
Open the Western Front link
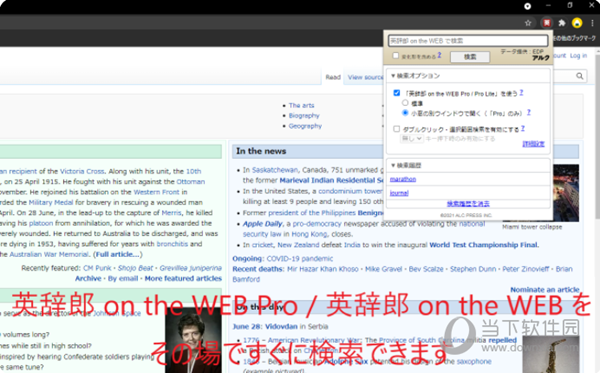click(x=157, y=192)
